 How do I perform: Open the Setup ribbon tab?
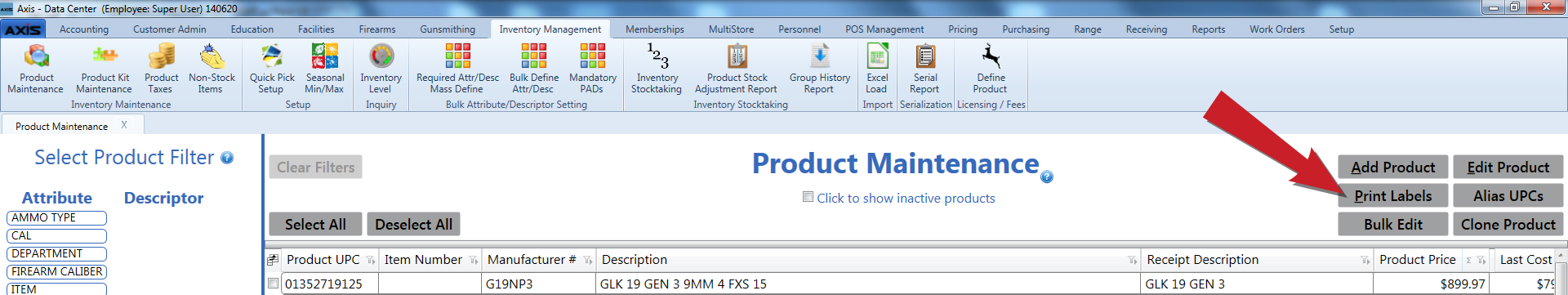(x=1341, y=29)
